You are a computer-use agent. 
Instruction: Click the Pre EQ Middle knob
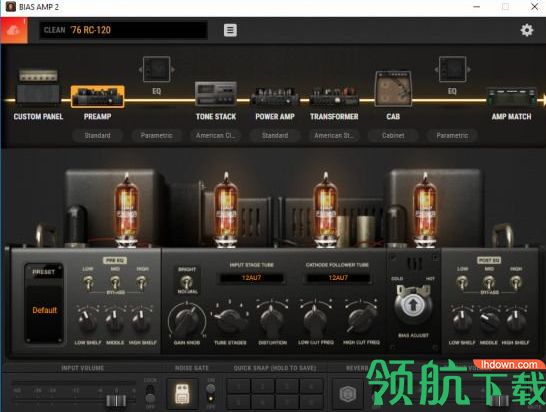[x=115, y=320]
